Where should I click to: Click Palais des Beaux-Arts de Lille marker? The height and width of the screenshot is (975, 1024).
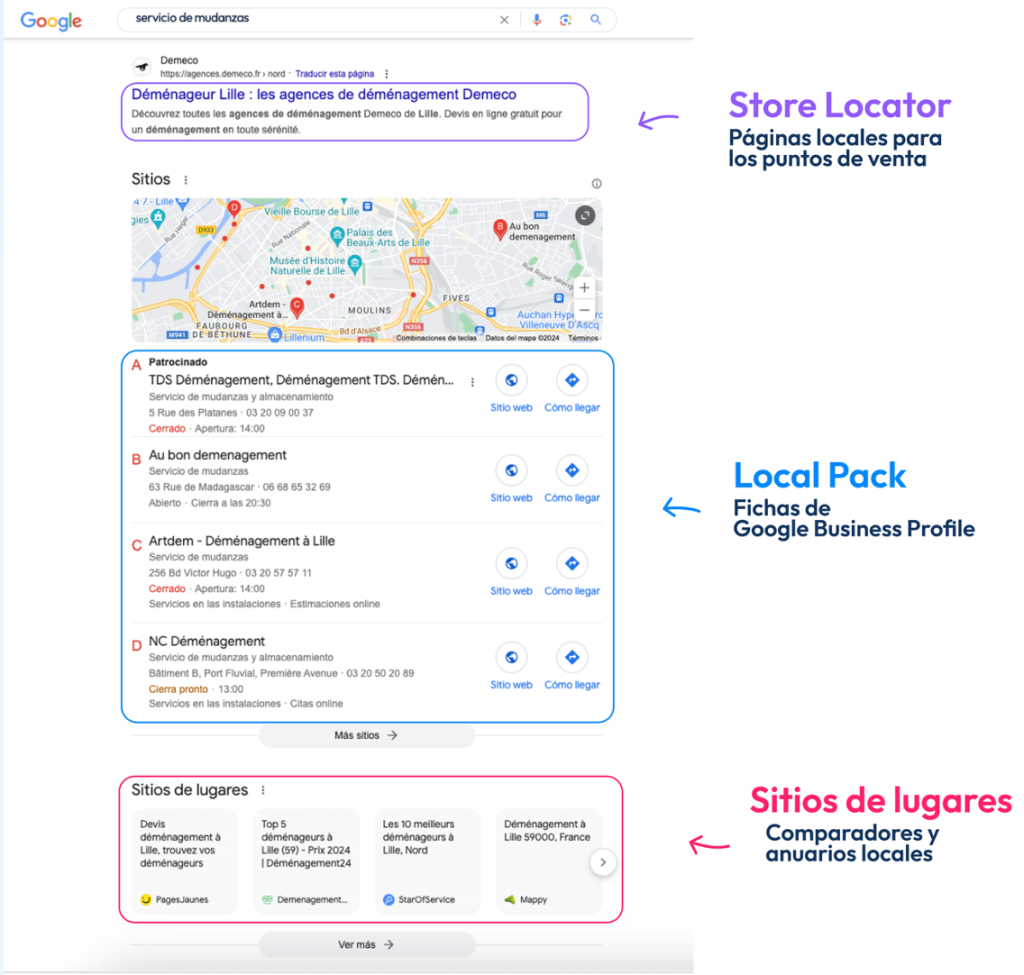[337, 235]
